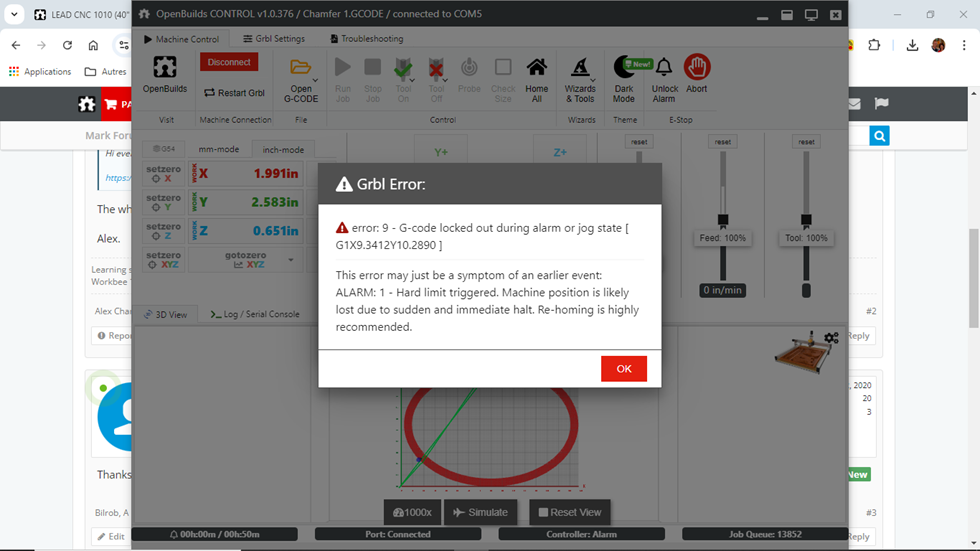The image size is (980, 551).
Task: Click the Stop Job icon
Action: pyautogui.click(x=372, y=70)
